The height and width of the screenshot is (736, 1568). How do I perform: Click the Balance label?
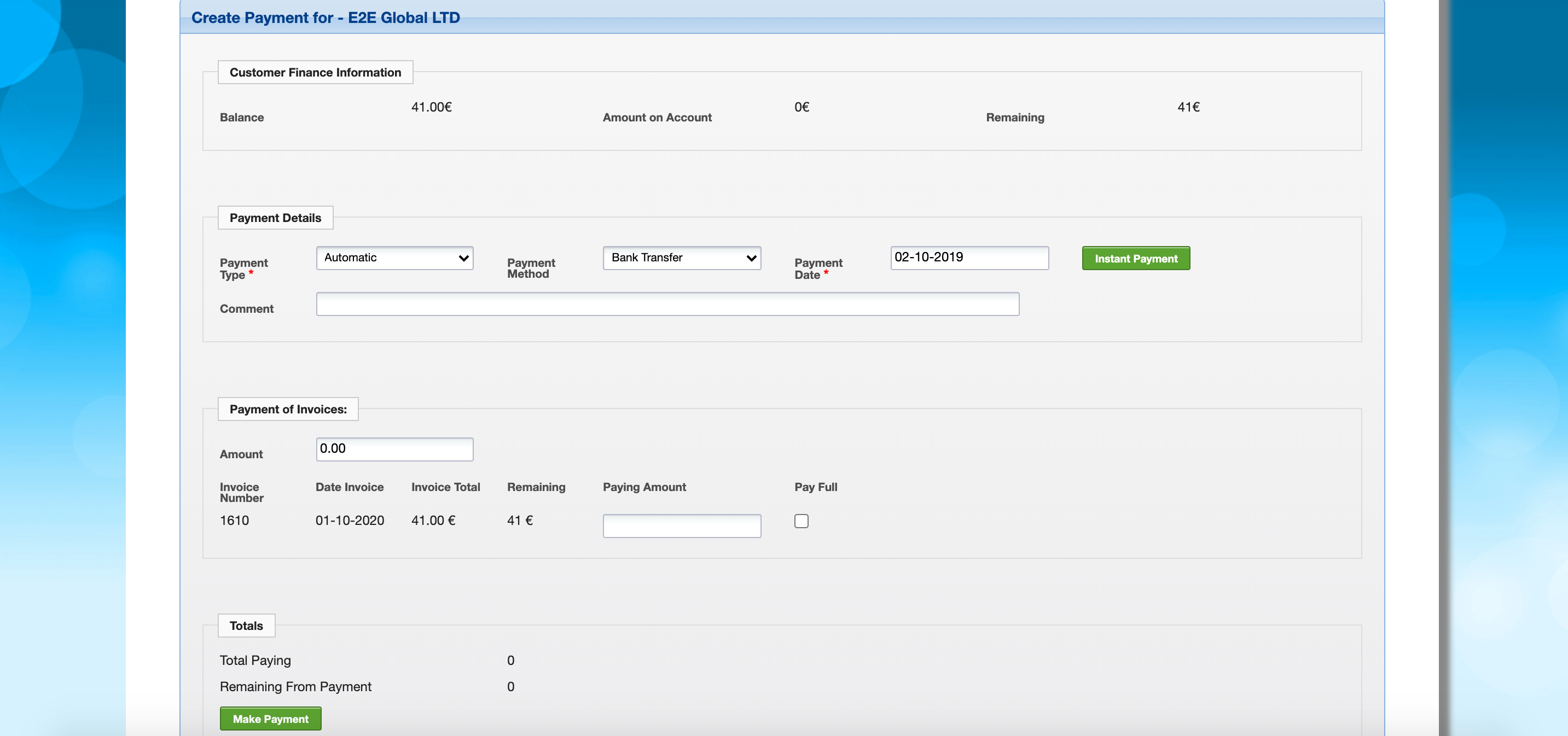tap(242, 118)
